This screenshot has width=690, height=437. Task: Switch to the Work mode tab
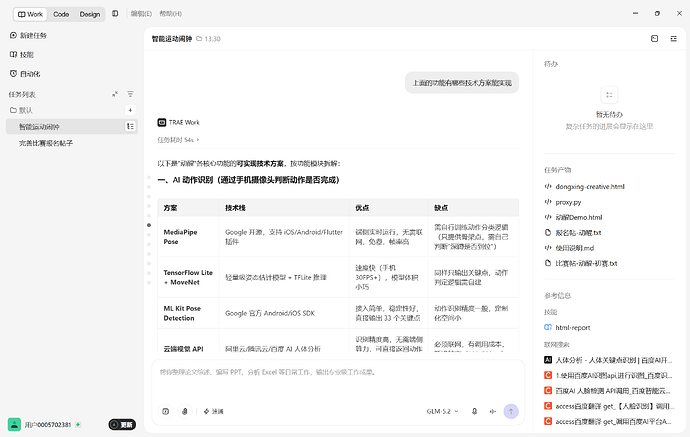pyautogui.click(x=30, y=14)
